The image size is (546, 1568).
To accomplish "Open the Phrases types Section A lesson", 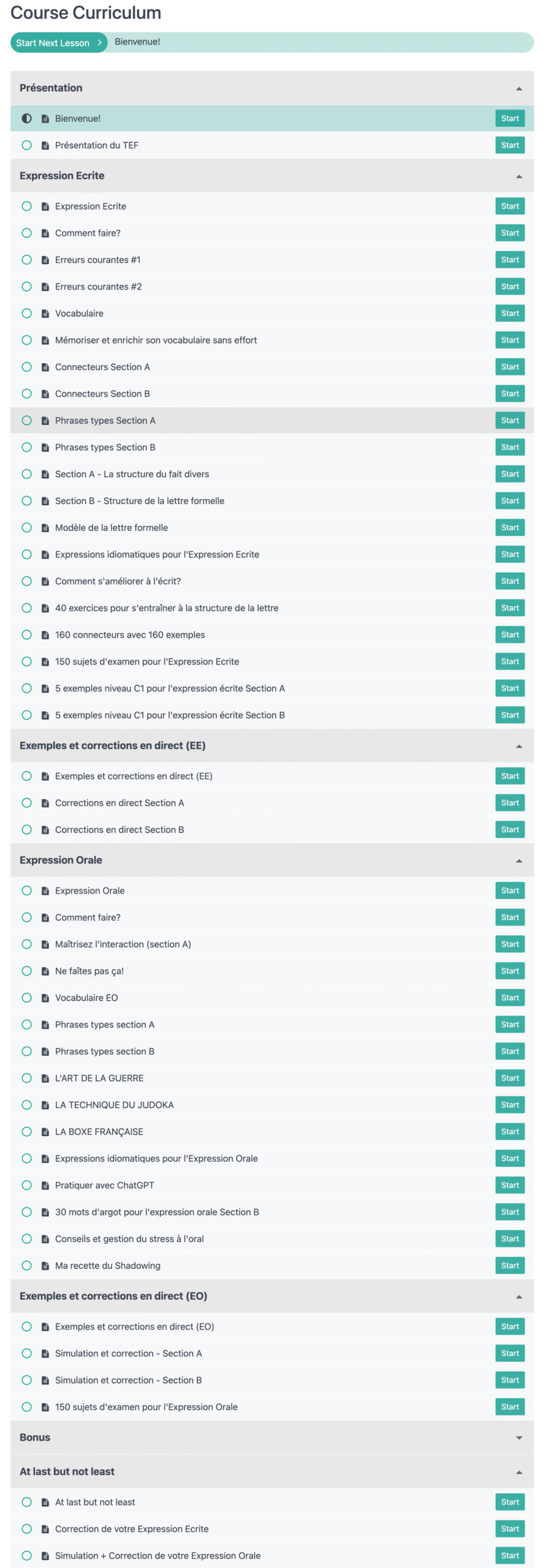I will coord(509,420).
